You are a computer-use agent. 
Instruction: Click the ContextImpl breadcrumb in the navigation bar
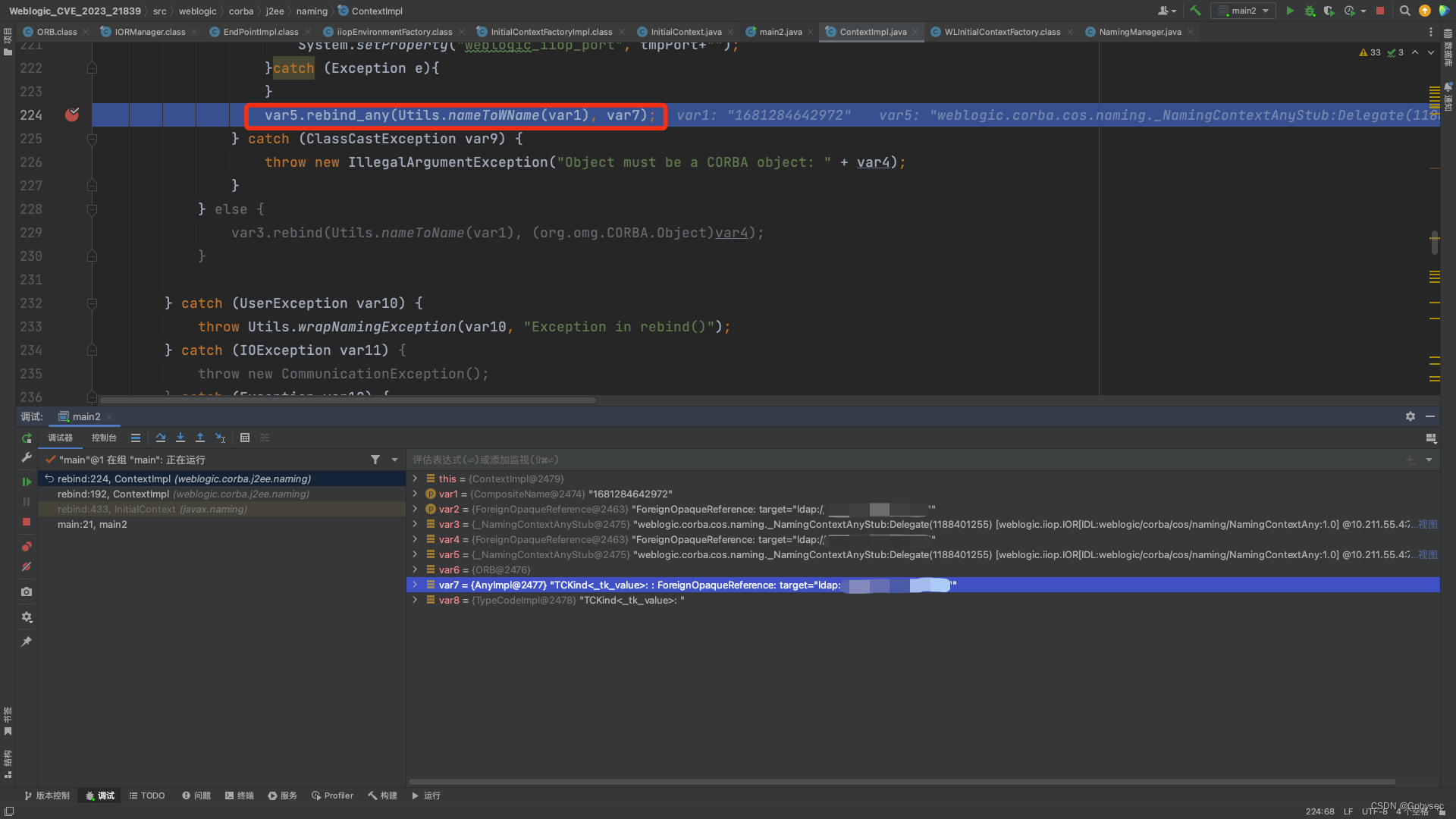pos(370,11)
